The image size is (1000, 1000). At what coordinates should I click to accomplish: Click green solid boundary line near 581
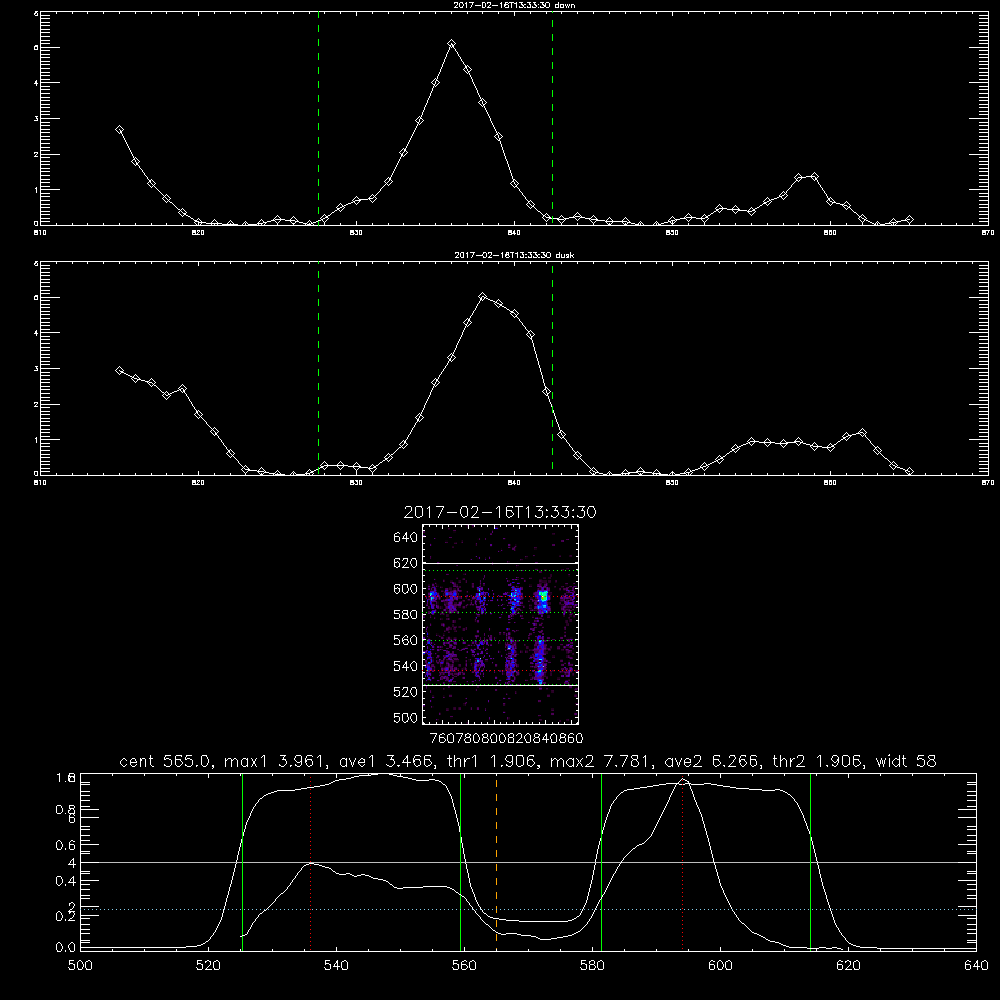click(x=601, y=861)
